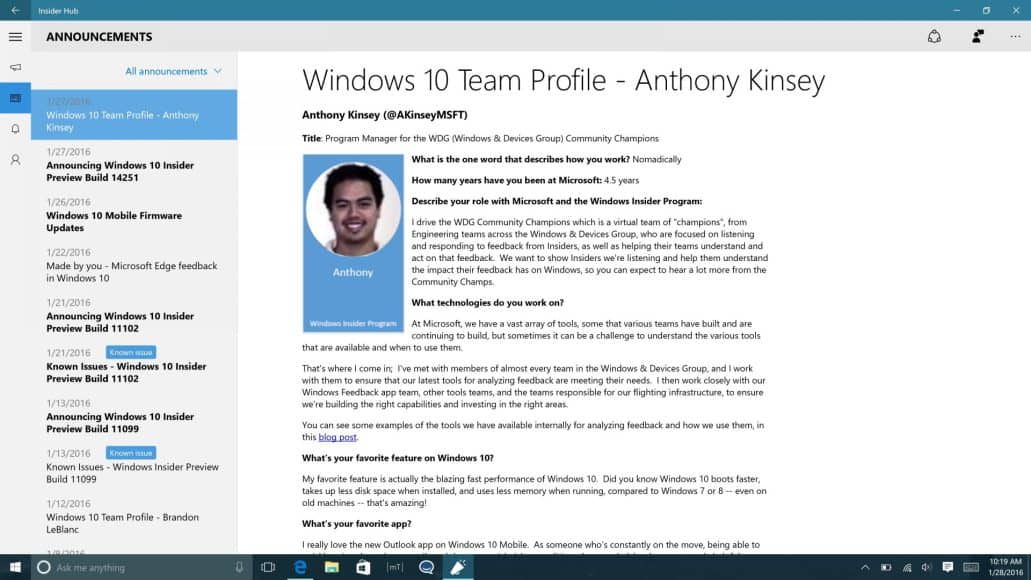1031x580 pixels.
Task: Open the network status tray icon
Action: [x=907, y=568]
